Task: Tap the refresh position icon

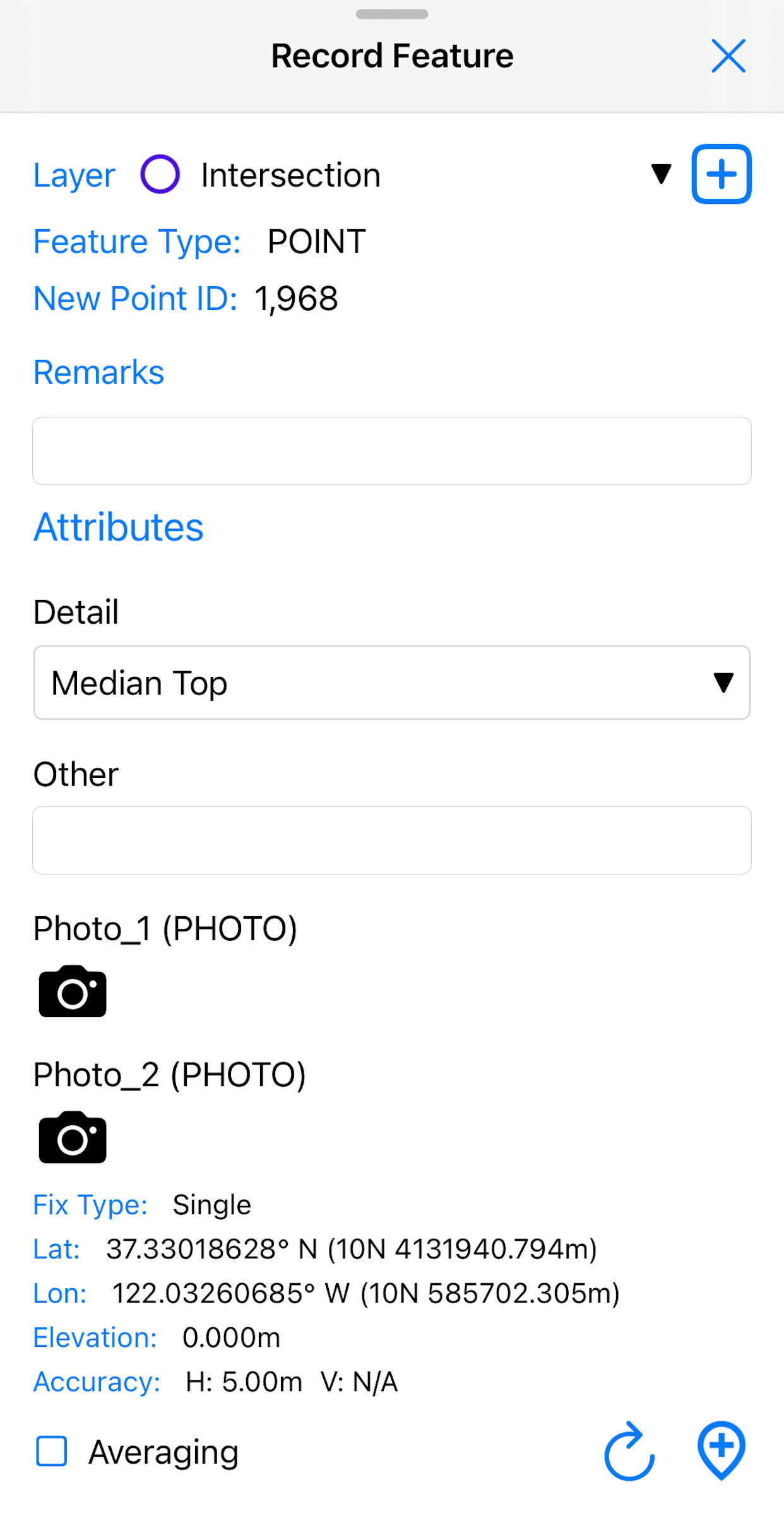Action: [x=629, y=1452]
